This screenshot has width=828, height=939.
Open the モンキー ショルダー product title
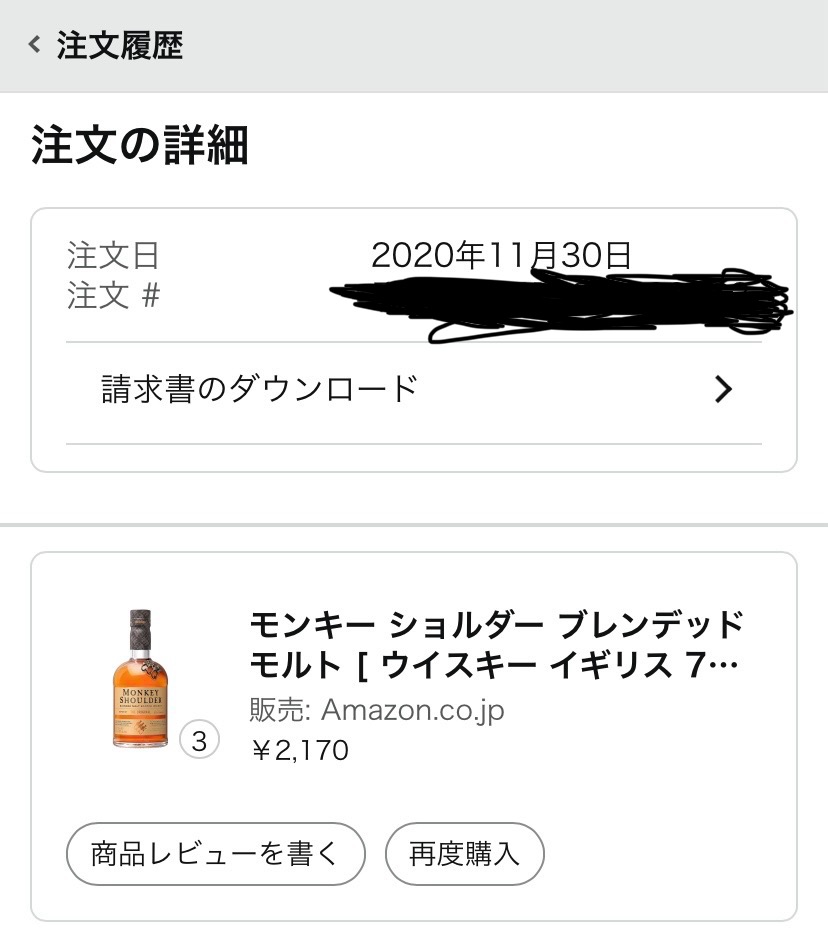click(x=496, y=626)
